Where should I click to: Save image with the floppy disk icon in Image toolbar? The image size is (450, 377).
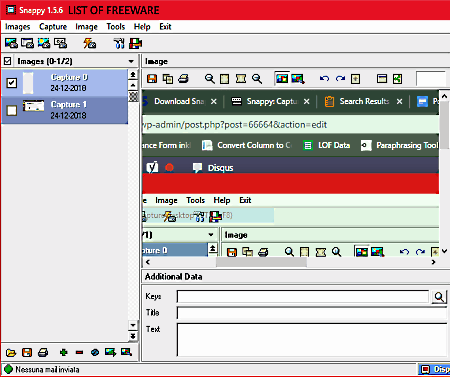152,79
